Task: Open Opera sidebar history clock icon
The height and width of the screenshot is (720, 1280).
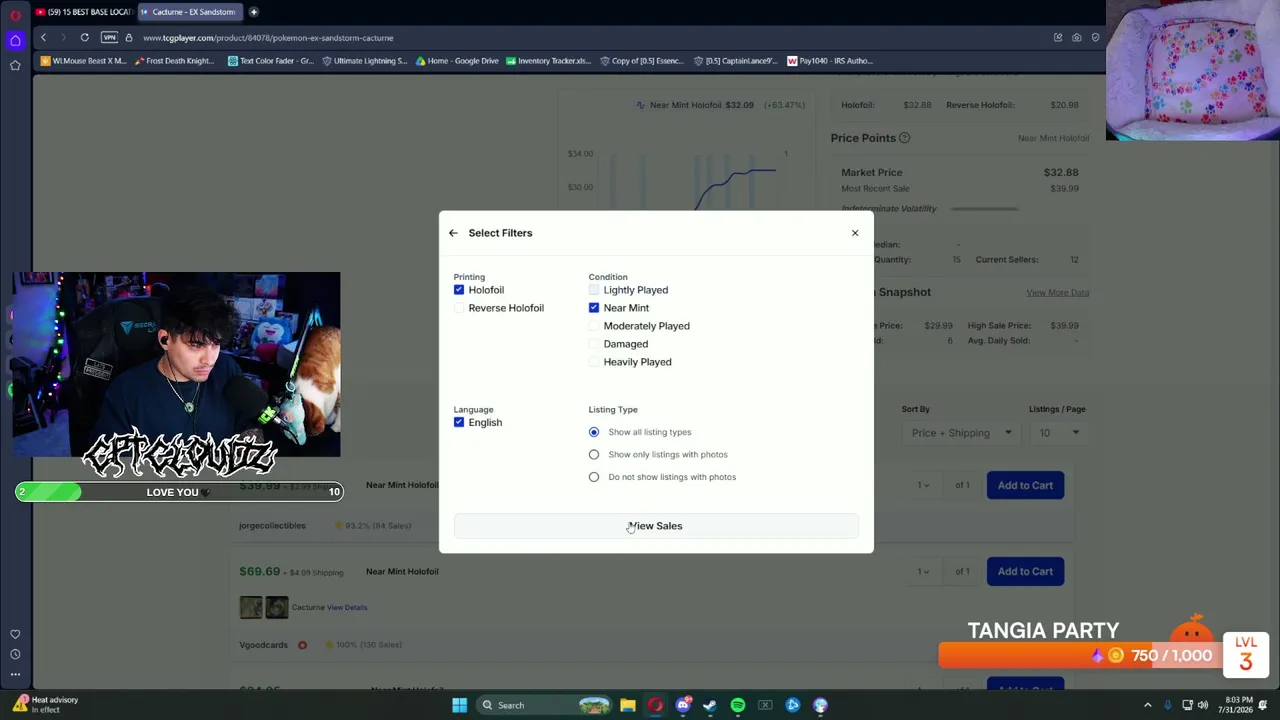Action: tap(15, 654)
